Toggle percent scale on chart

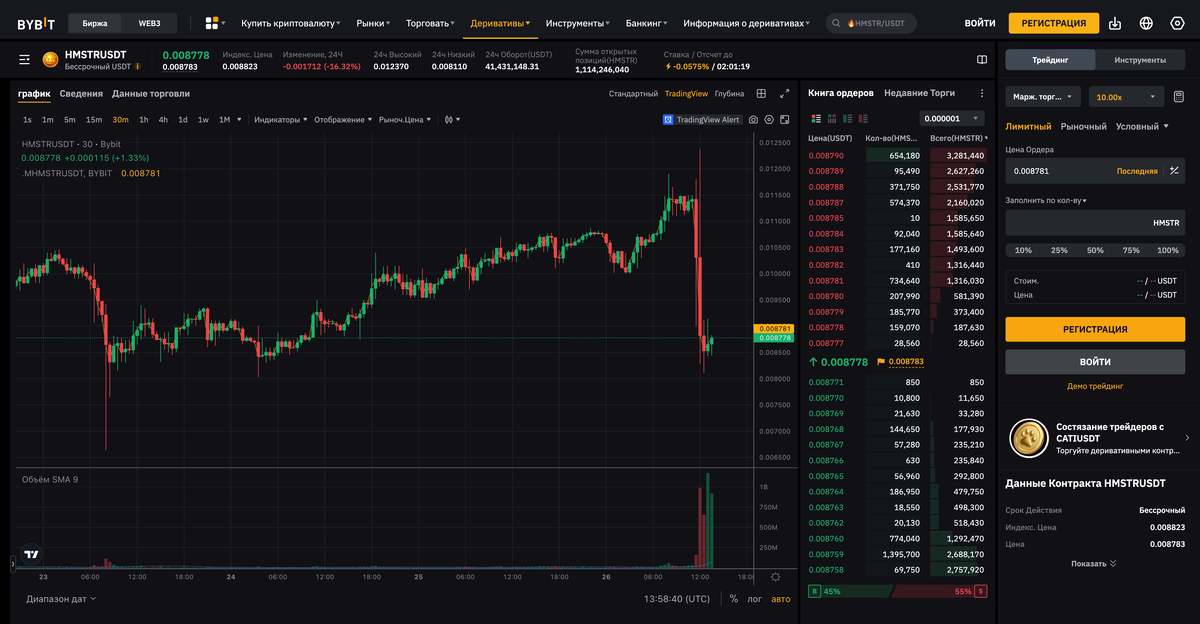point(734,599)
